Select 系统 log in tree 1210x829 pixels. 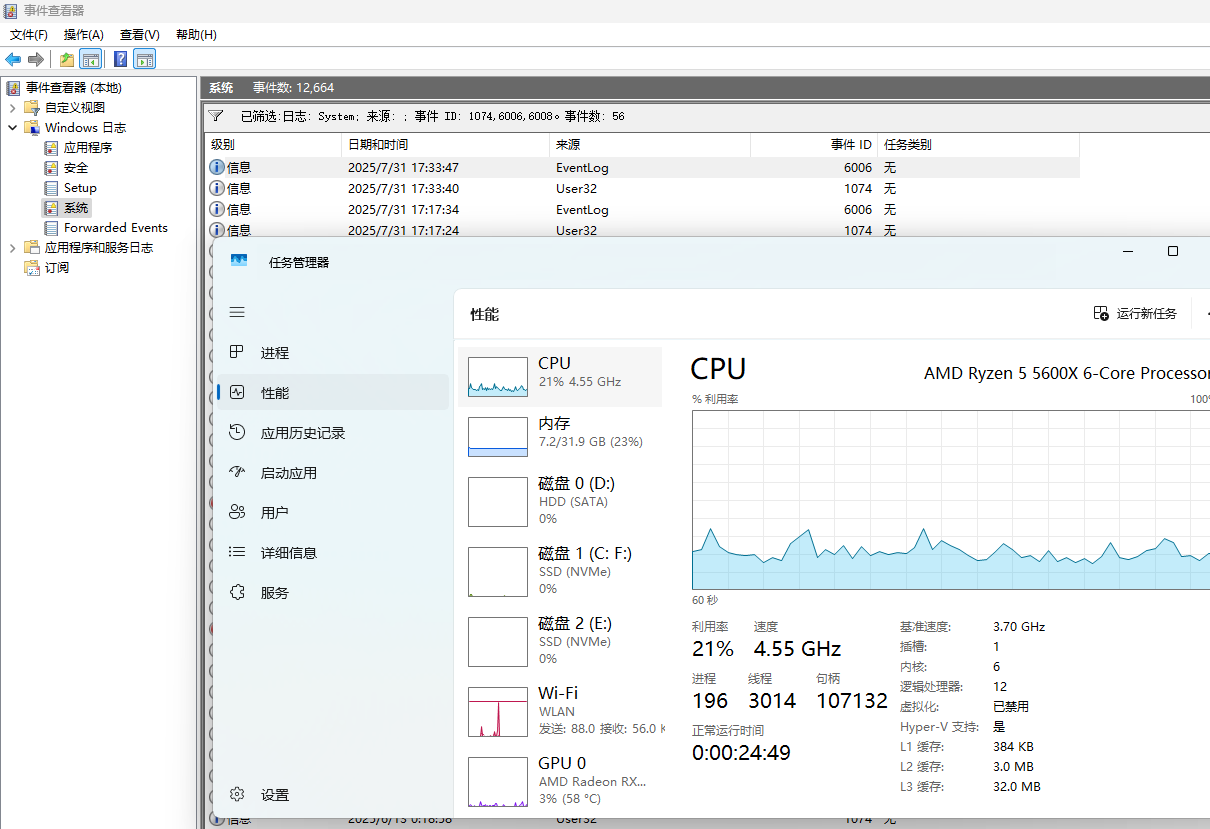[x=76, y=207]
